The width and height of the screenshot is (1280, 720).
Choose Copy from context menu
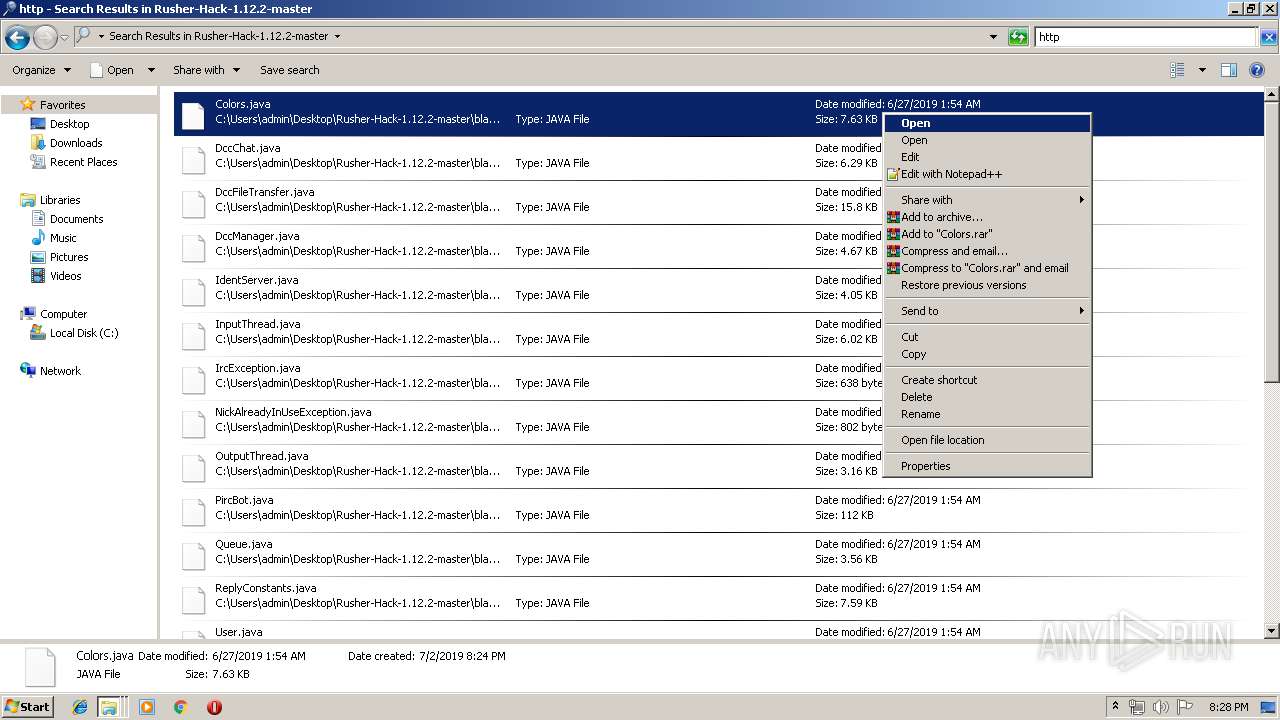click(987, 354)
